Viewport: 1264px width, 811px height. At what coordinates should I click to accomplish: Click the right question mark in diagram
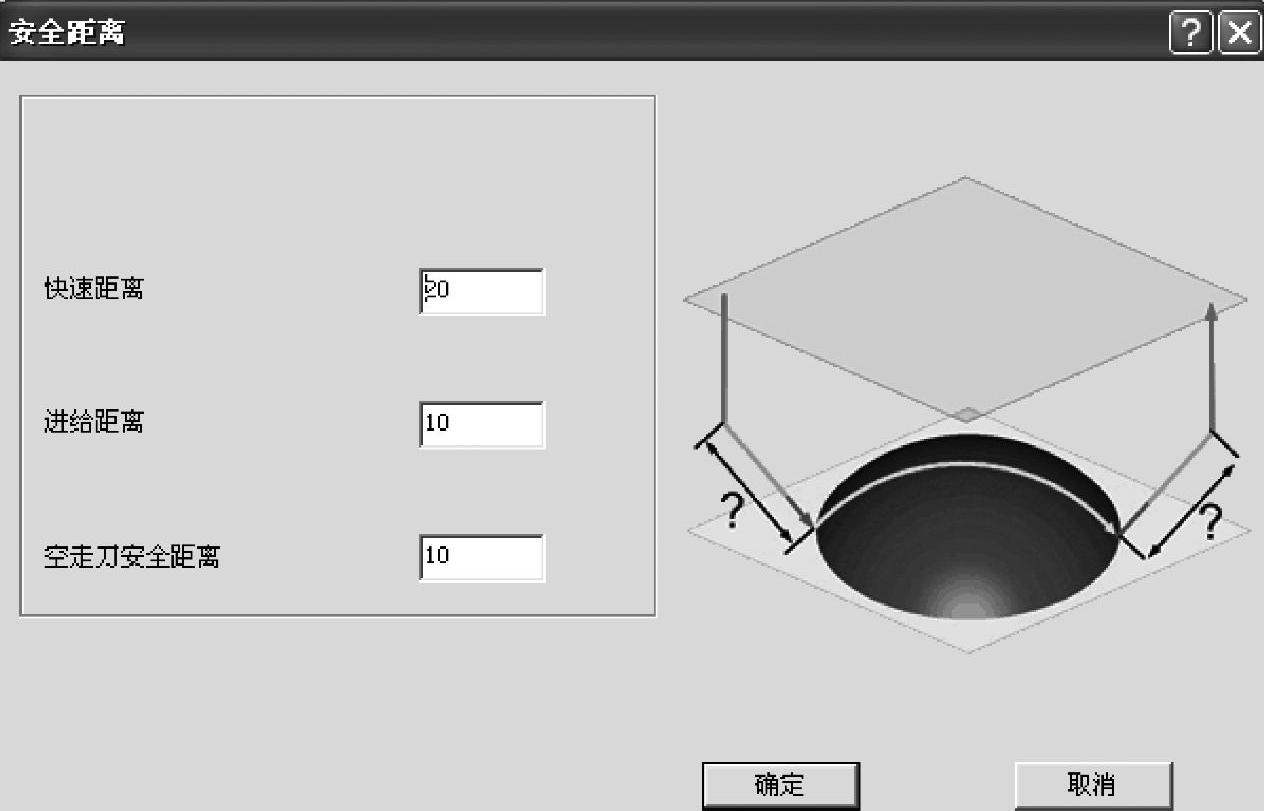point(1210,522)
